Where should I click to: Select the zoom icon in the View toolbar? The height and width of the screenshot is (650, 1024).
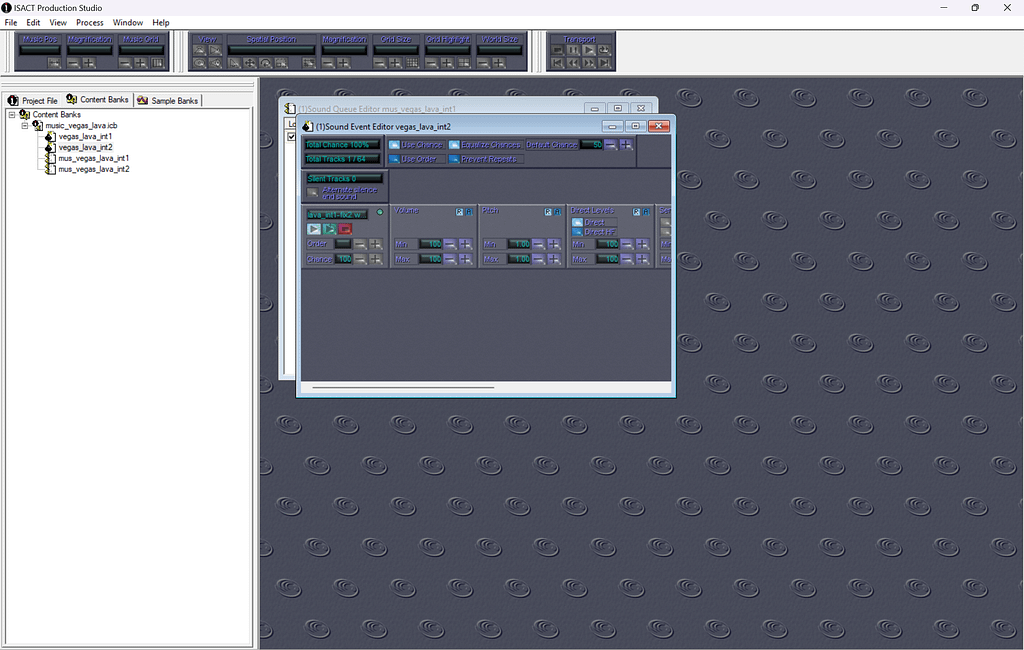(x=200, y=63)
